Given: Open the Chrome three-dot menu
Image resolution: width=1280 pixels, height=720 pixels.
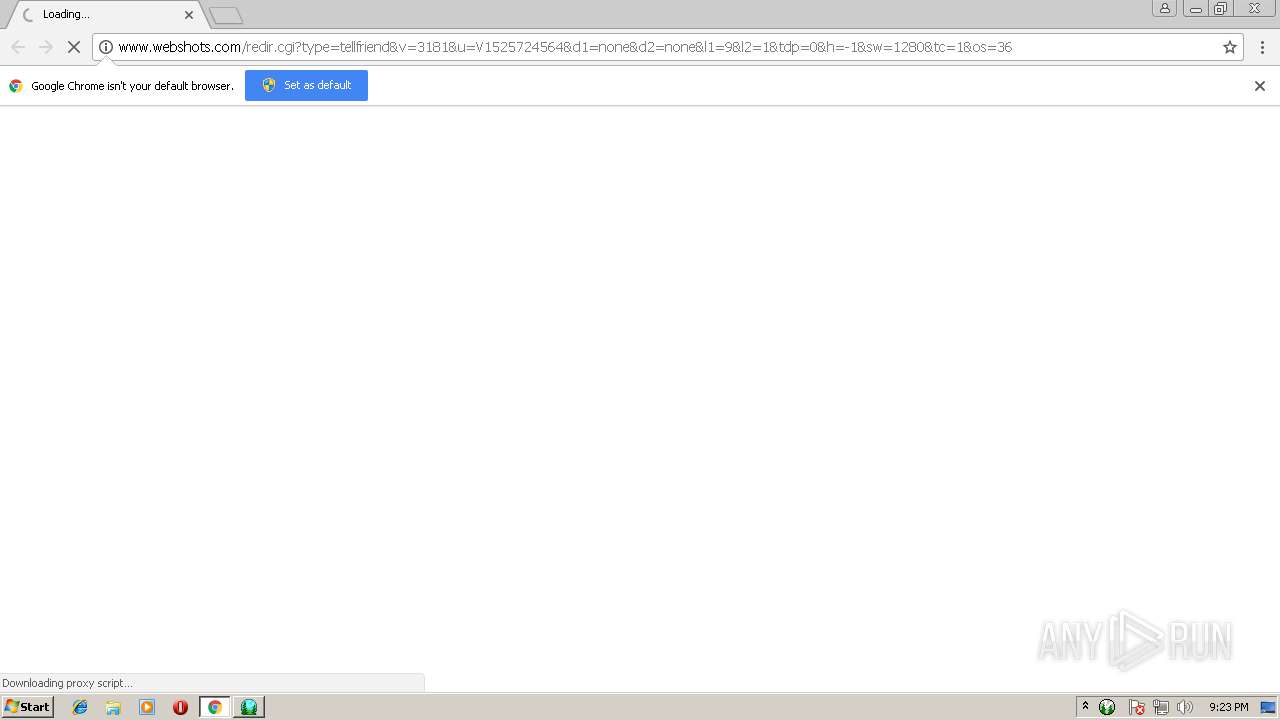Looking at the screenshot, I should pyautogui.click(x=1262, y=47).
